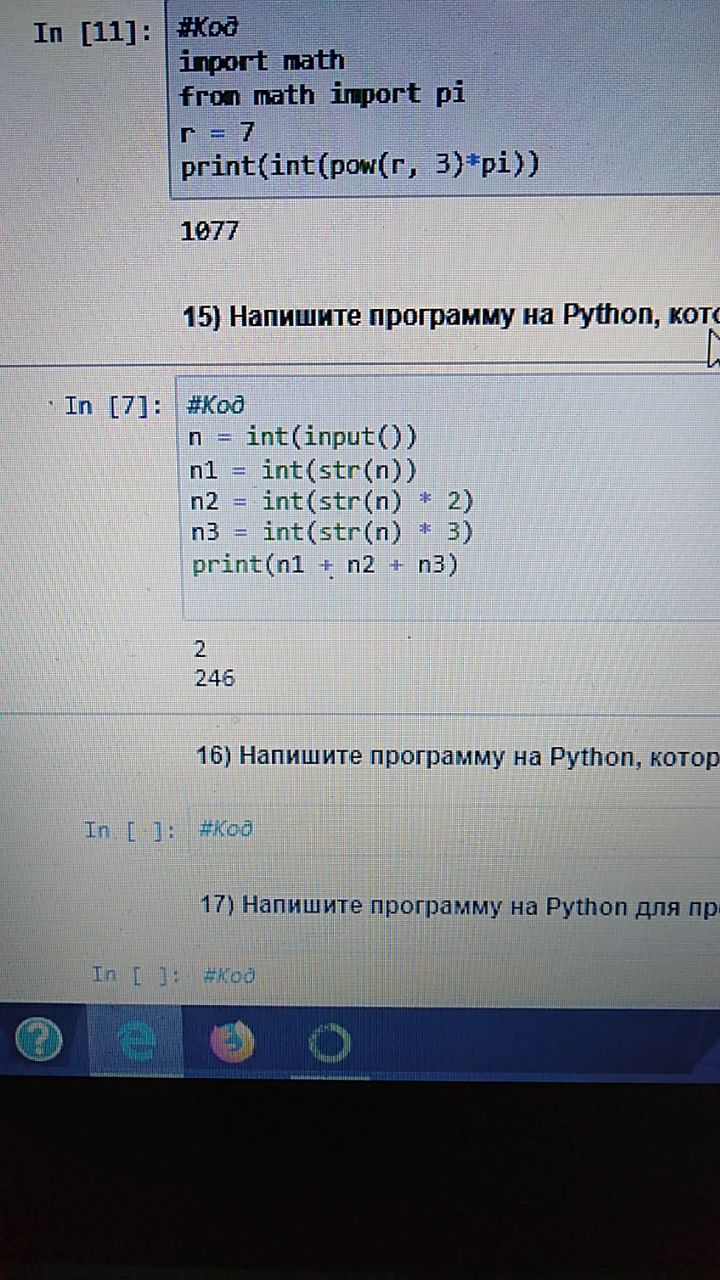
Task: Click the line 'n3 = int(str(n) * 3)'
Action: point(331,533)
